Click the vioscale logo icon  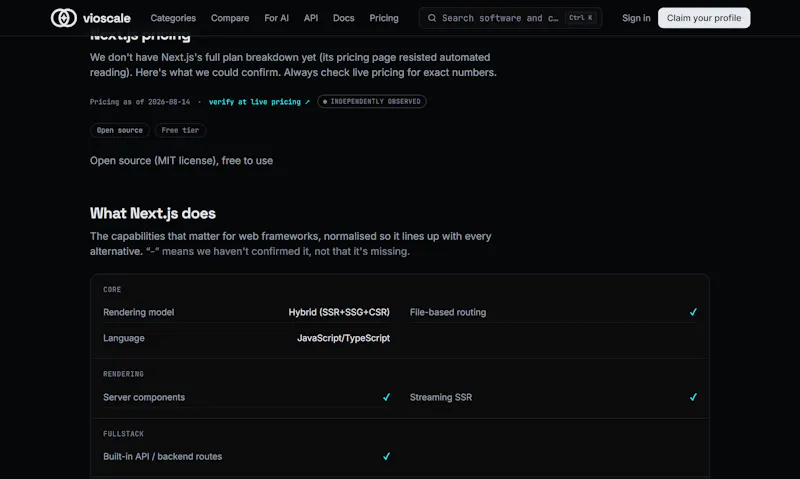pos(64,18)
